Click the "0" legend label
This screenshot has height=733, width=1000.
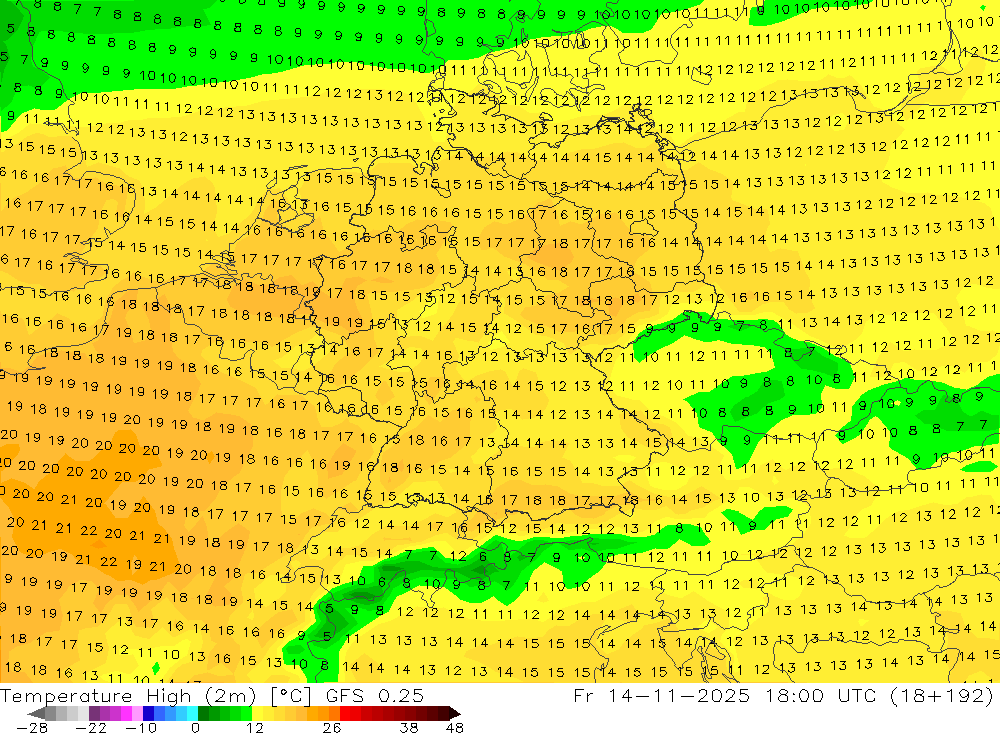tap(195, 727)
